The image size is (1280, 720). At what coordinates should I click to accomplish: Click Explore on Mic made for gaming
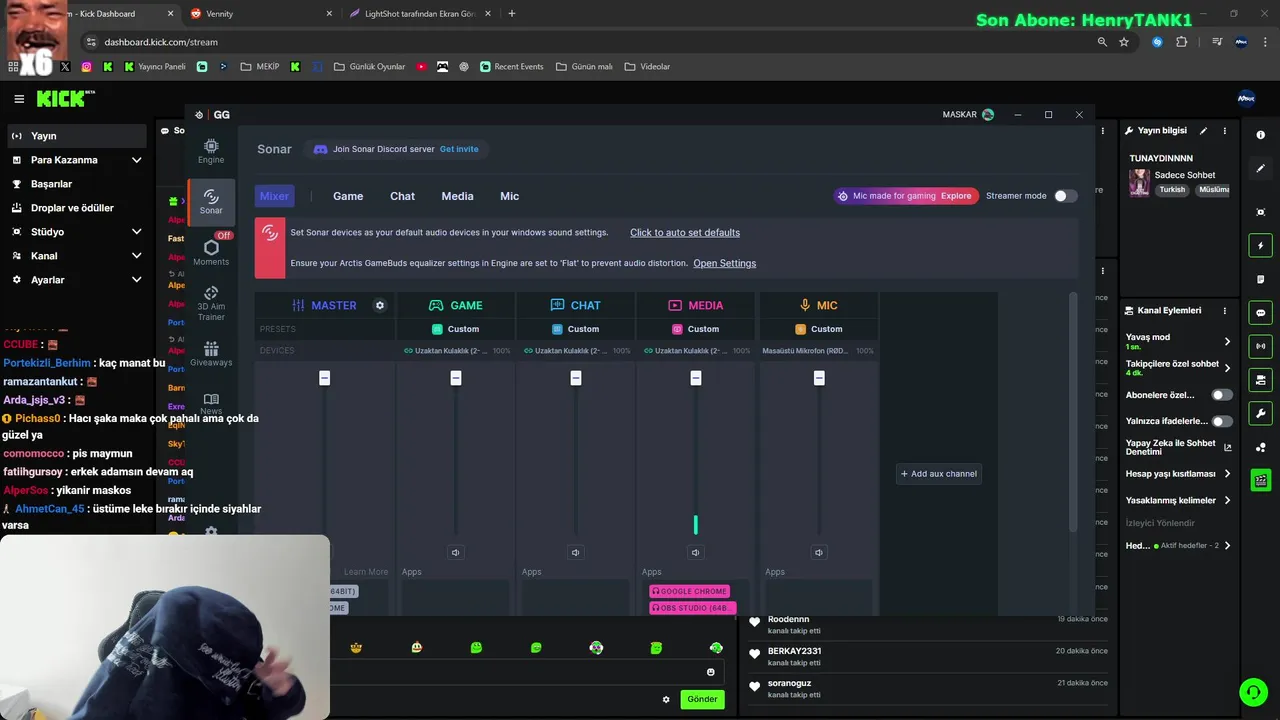coord(956,196)
